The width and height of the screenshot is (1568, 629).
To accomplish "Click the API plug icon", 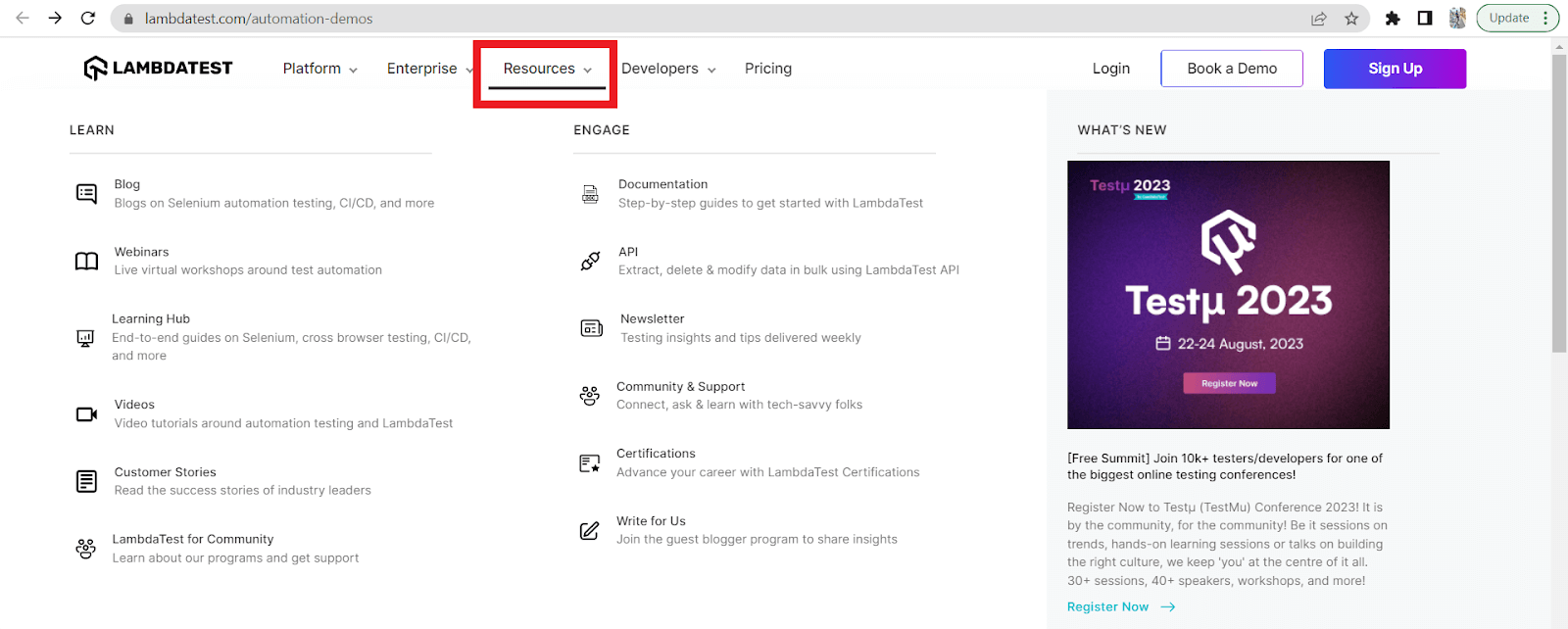I will click(590, 261).
